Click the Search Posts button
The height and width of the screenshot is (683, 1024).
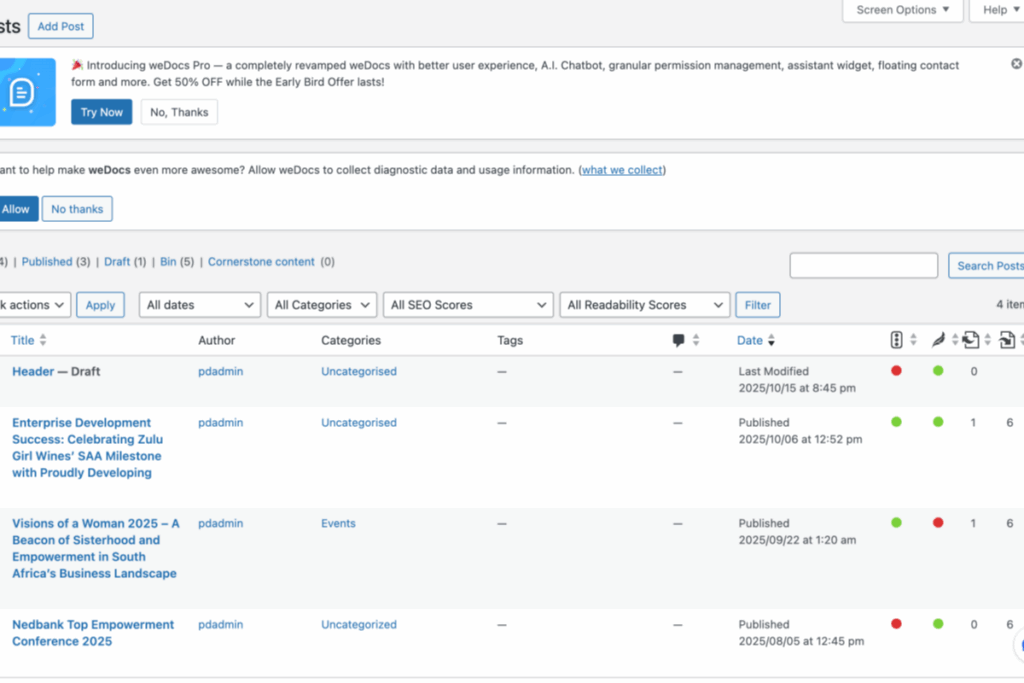point(987,266)
